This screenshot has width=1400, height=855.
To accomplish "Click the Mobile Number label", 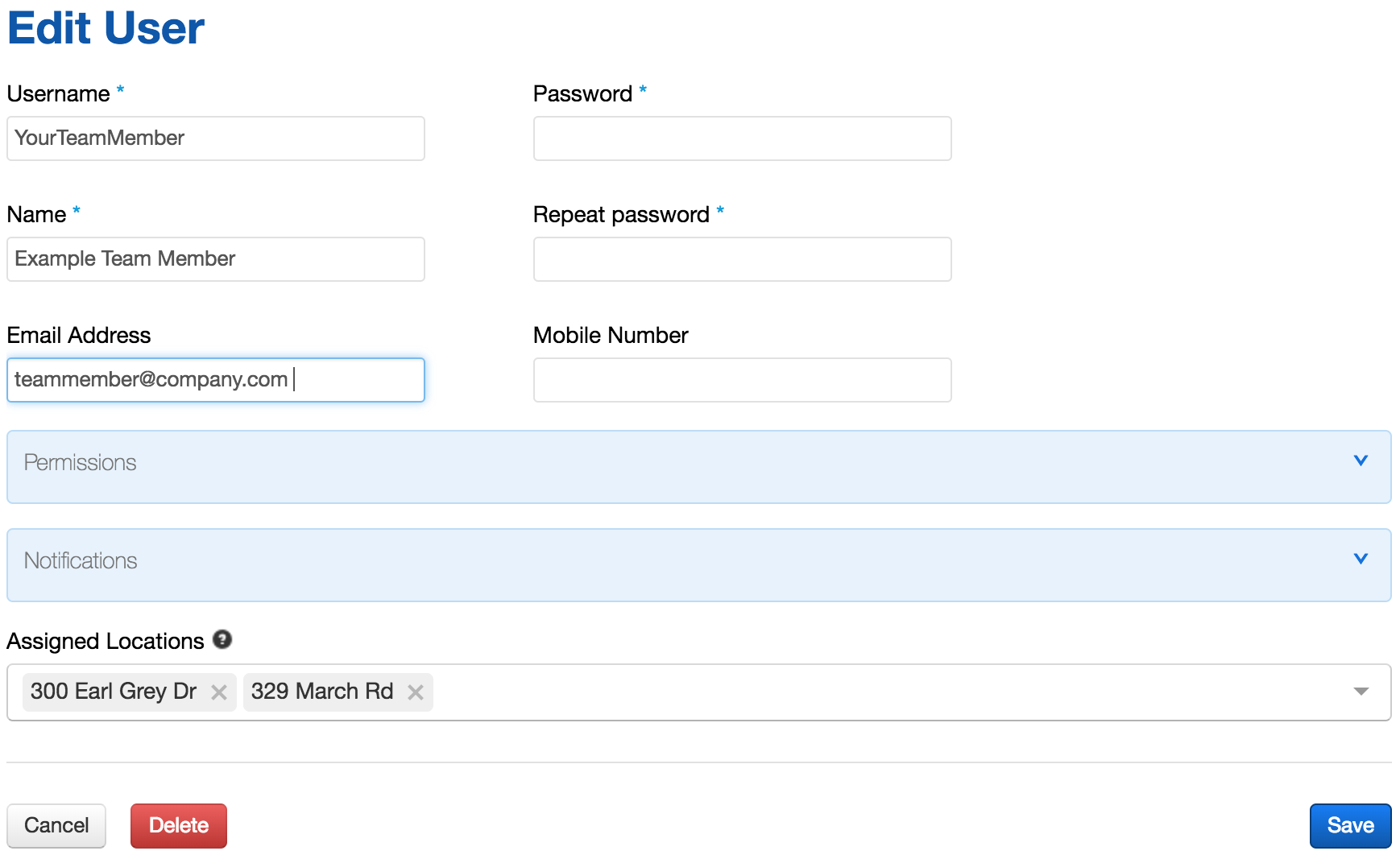I will pyautogui.click(x=611, y=336).
